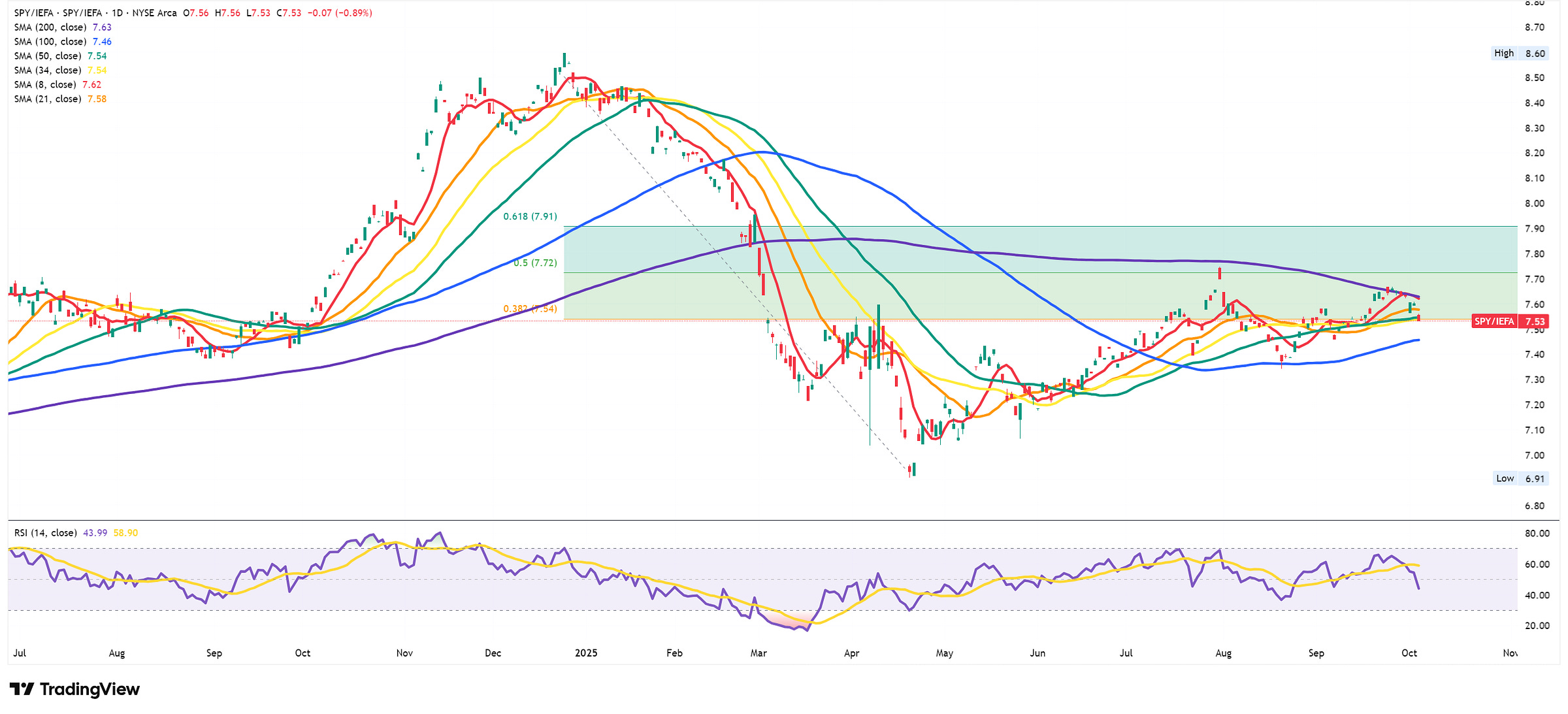Viewport: 1568px width, 714px height.
Task: Click the RSI (14, close) indicator label
Action: [x=45, y=533]
